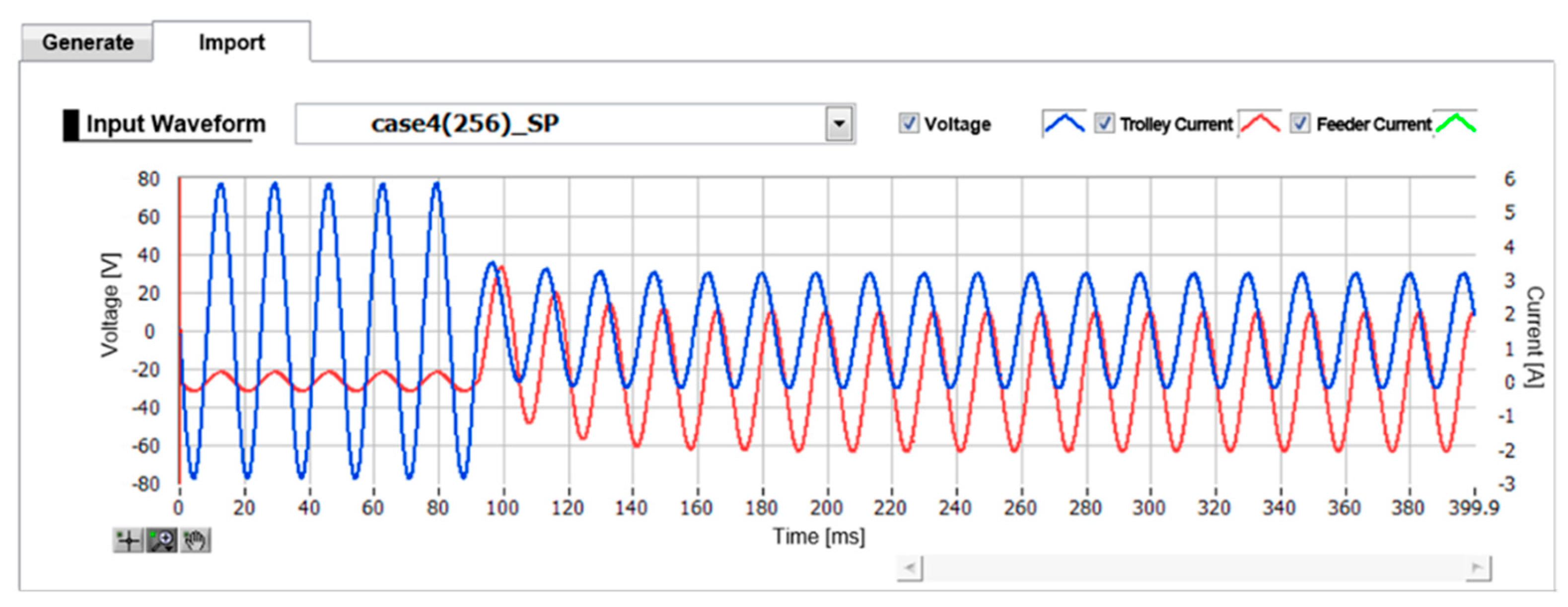Click the case4(256)_SP combo box text
Viewport: 1568px width, 607px height.
point(465,124)
